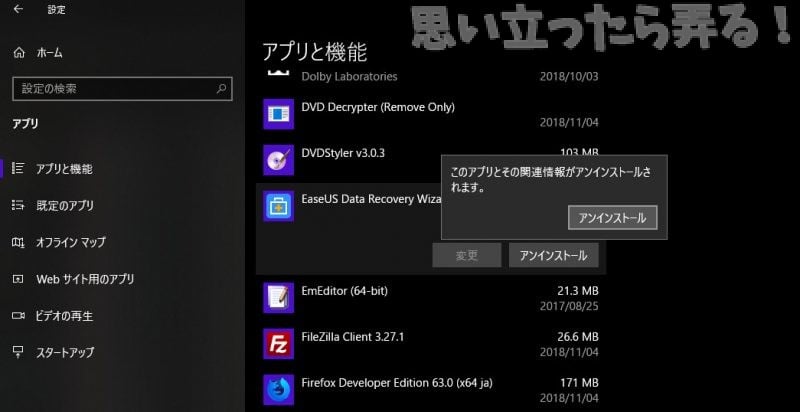Confirm アンインストール in the popup
800x412 pixels.
(x=612, y=218)
